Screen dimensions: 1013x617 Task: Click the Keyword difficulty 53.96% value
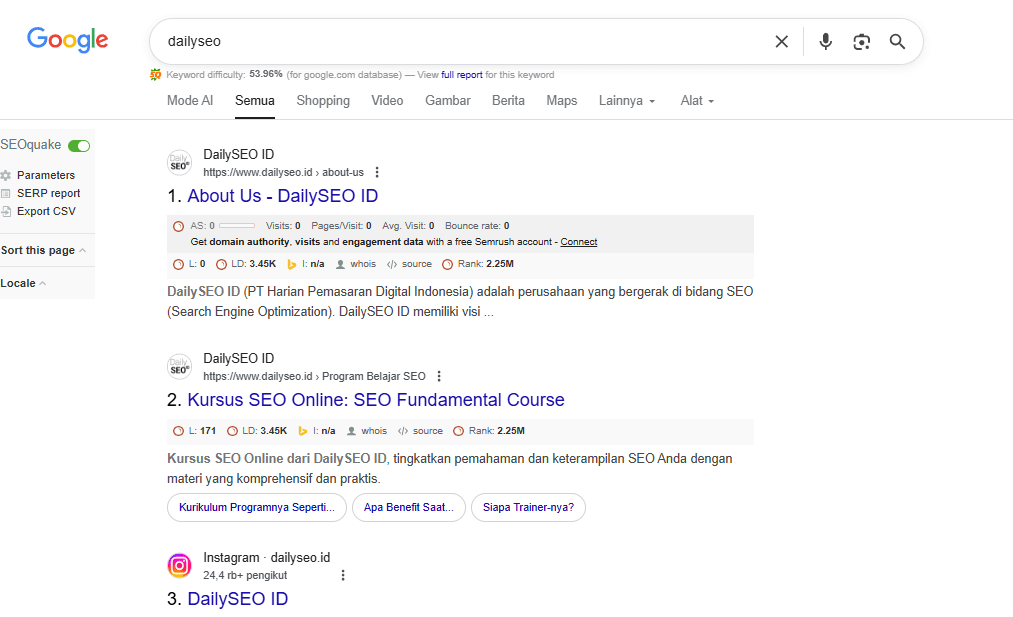click(x=266, y=74)
